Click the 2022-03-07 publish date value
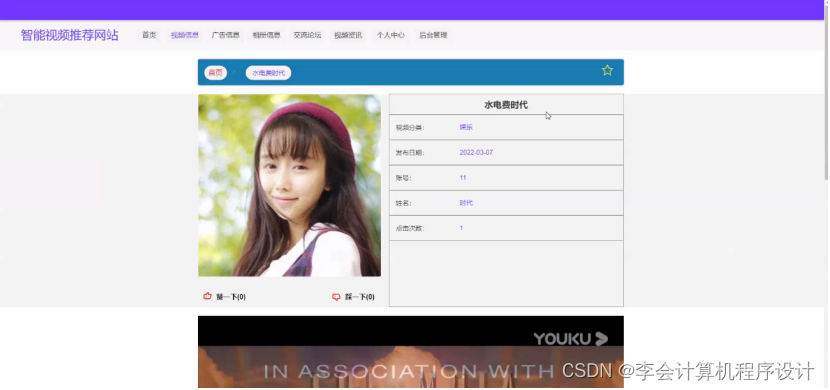830x390 pixels. [x=476, y=152]
